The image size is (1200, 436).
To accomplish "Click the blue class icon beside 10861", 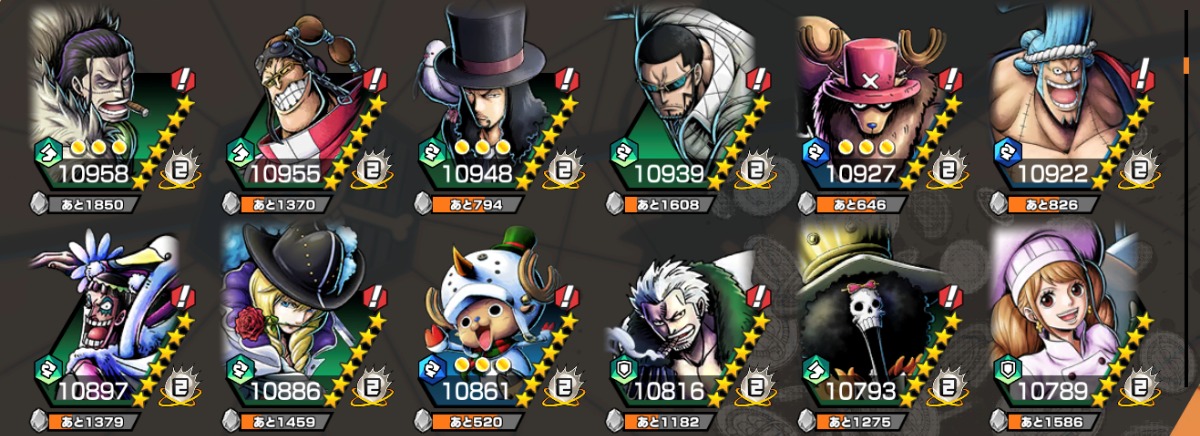I will pos(433,366).
